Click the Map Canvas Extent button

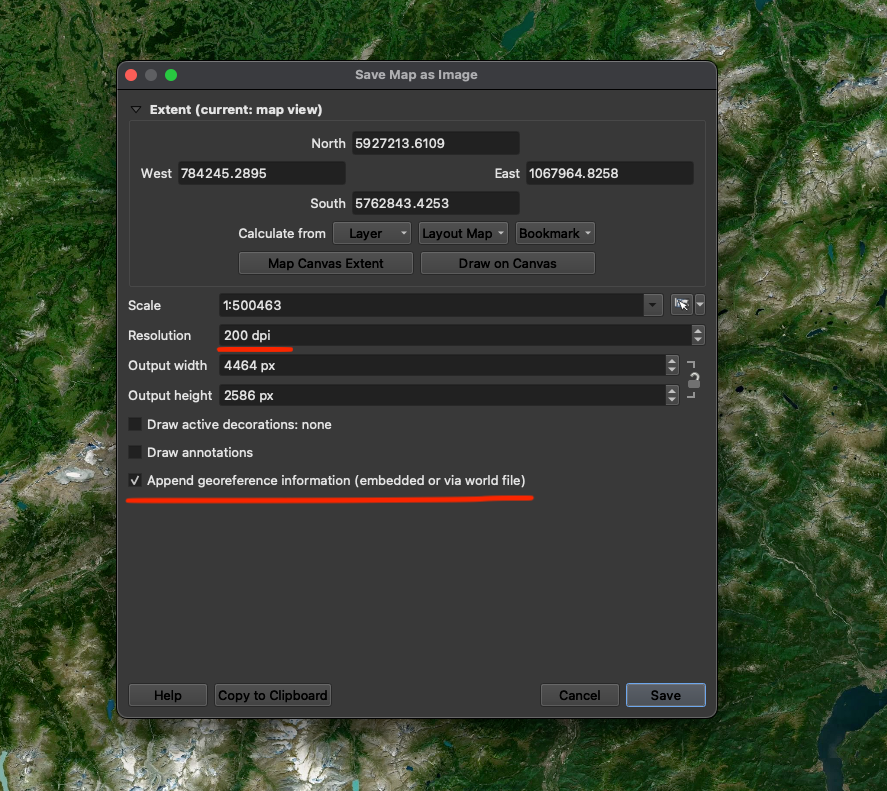point(326,263)
